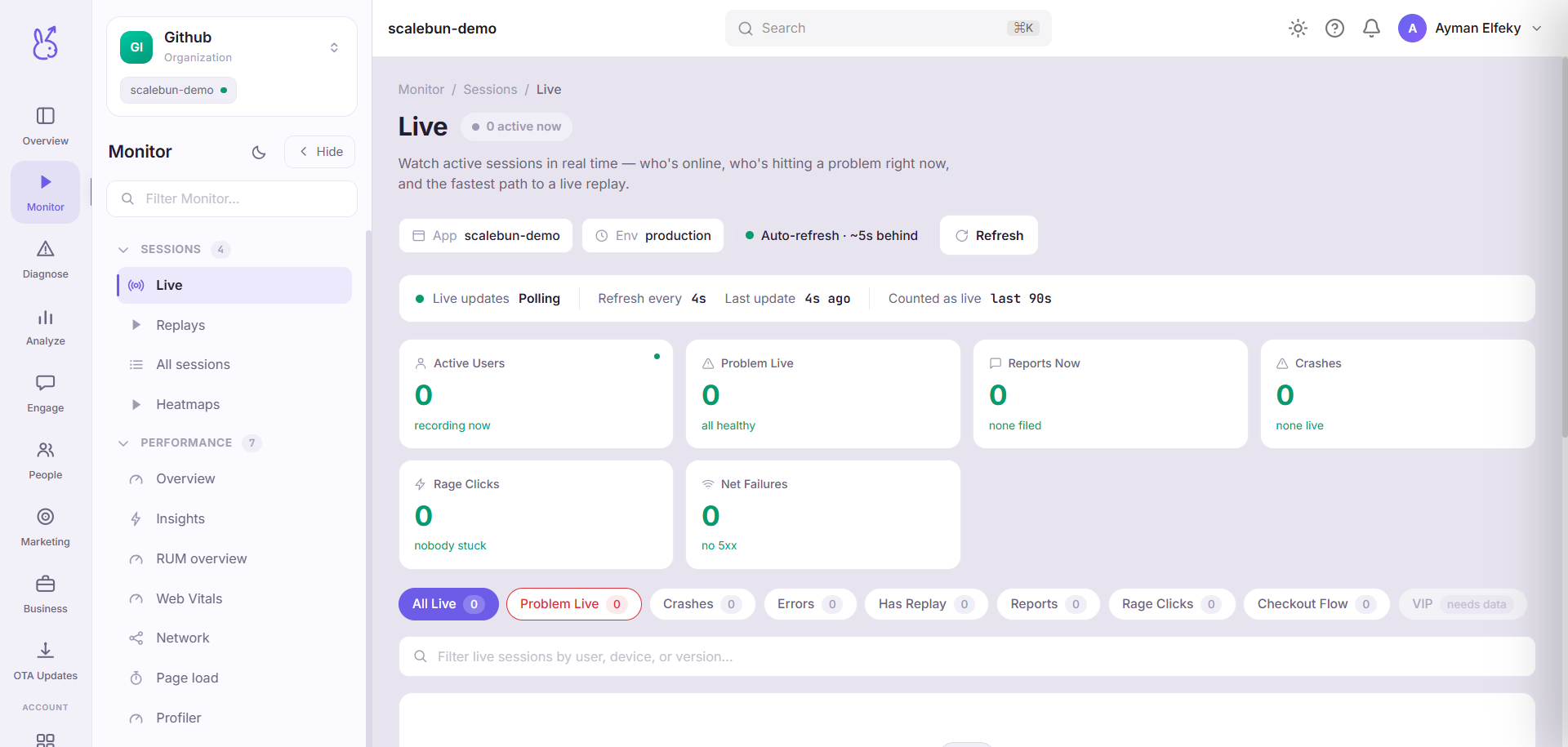
Task: Open the Analyze section
Action: 46,327
